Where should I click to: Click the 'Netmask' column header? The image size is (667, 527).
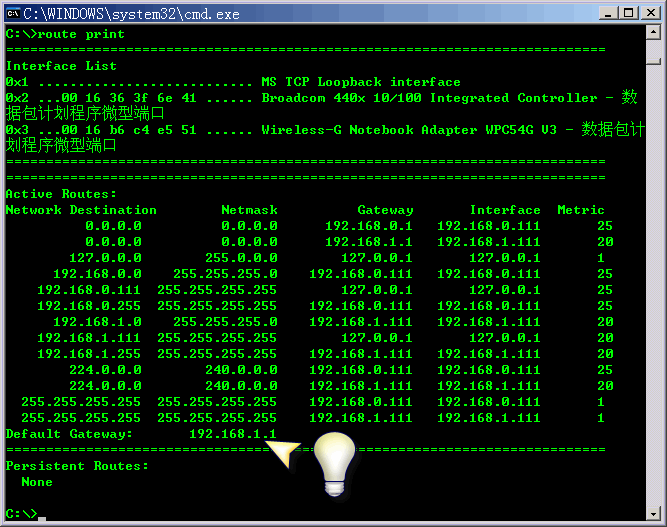[x=249, y=210]
